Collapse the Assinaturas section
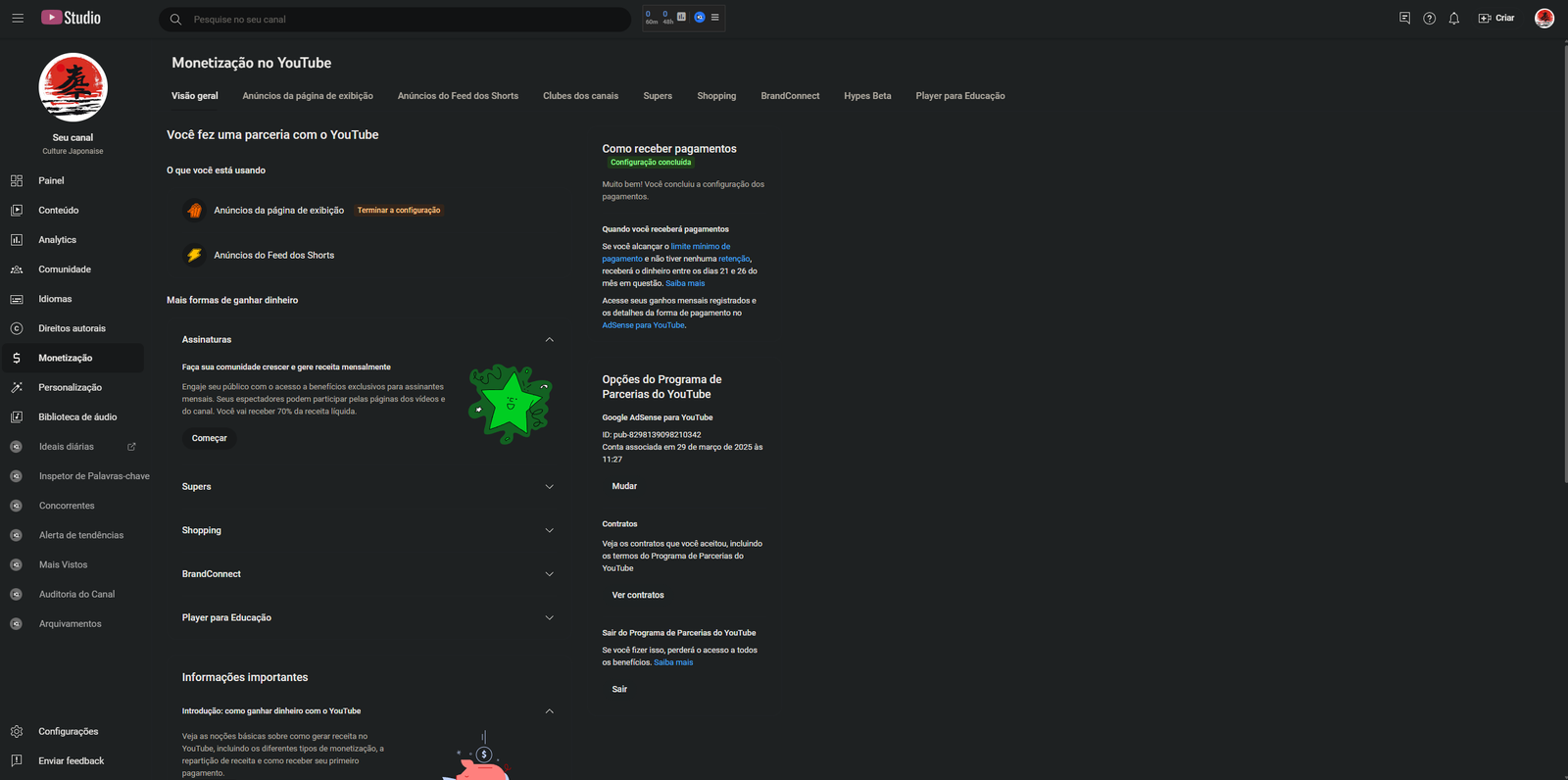The image size is (1568, 780). click(549, 339)
